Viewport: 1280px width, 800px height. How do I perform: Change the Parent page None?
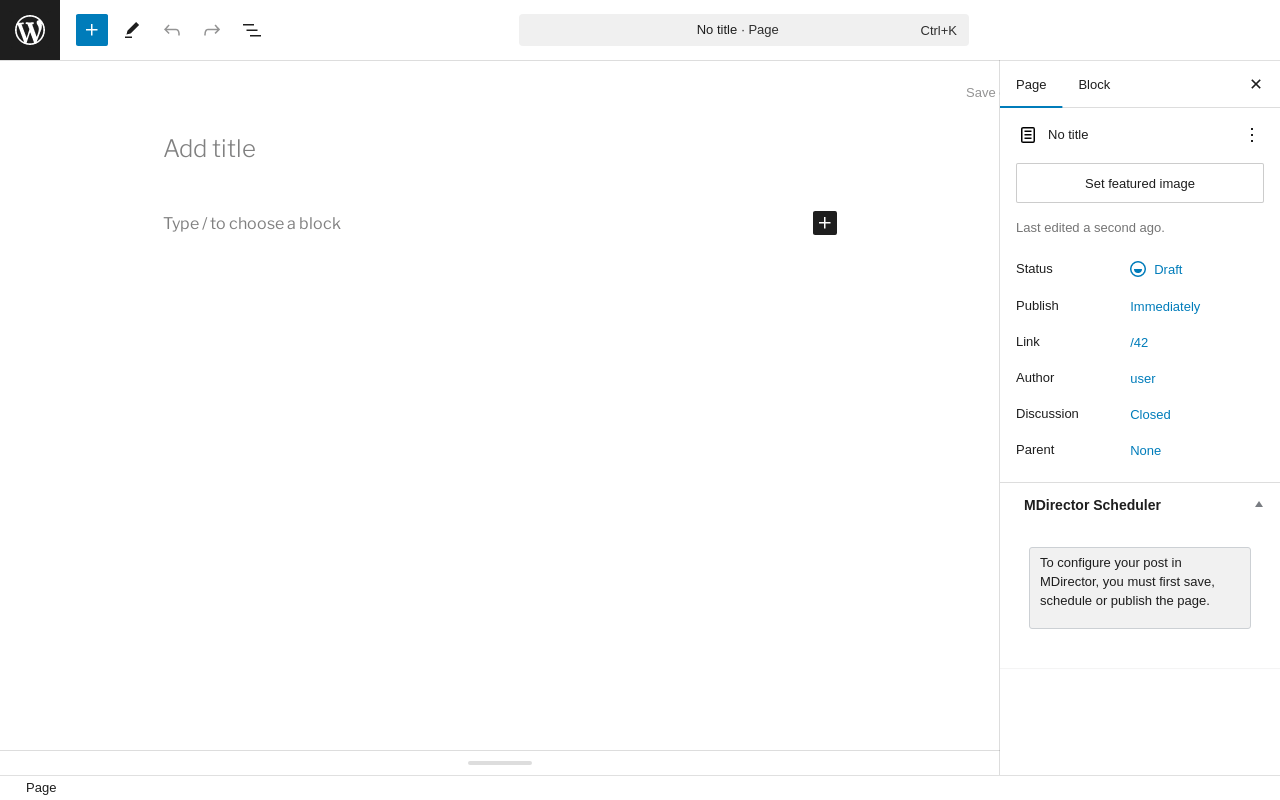click(1145, 450)
